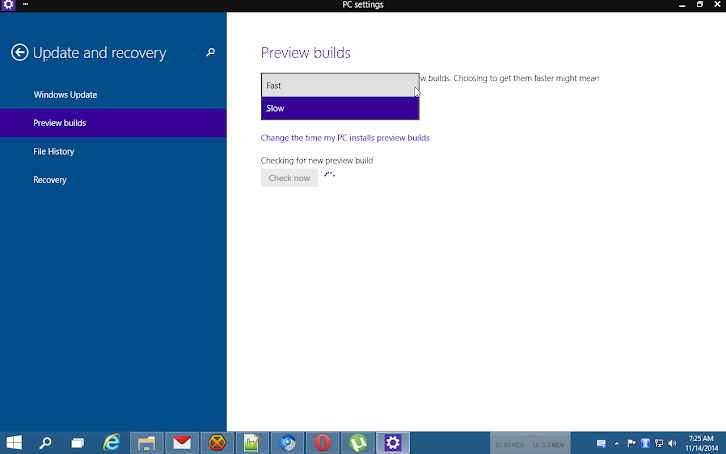
Task: Open the green notepad app on taskbar
Action: (x=252, y=443)
